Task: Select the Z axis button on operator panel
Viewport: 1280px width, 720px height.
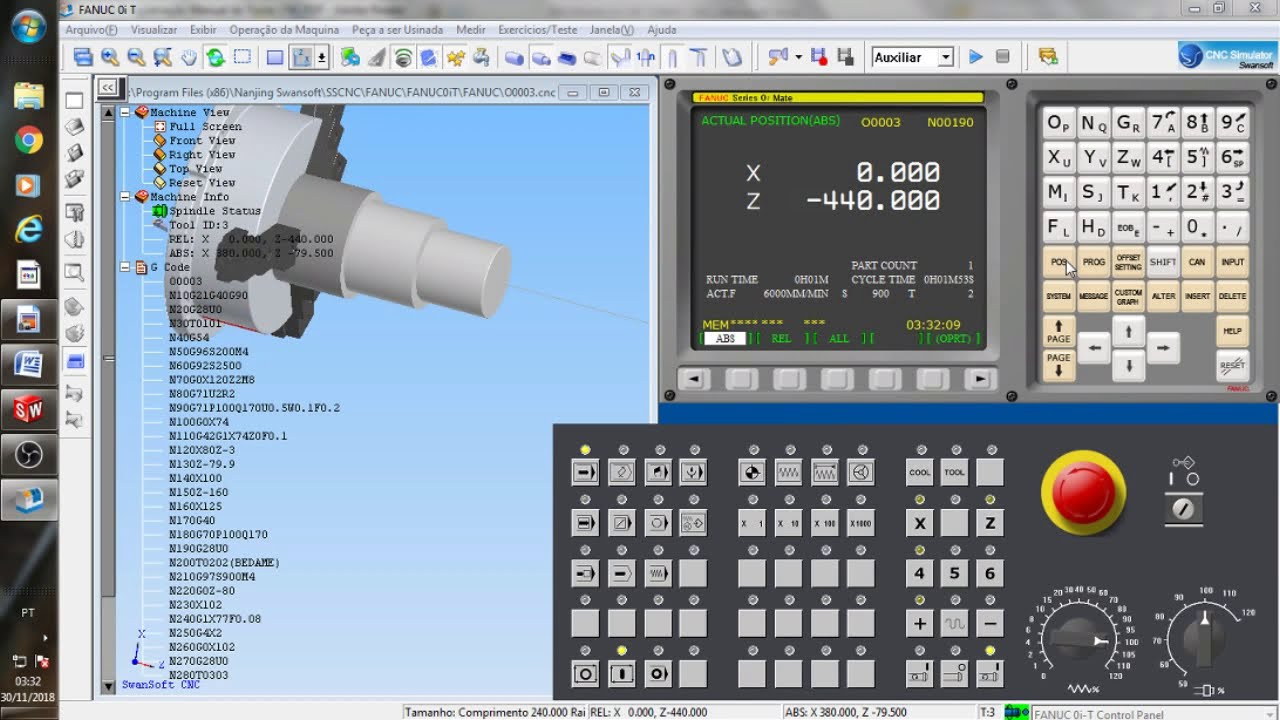Action: 990,523
